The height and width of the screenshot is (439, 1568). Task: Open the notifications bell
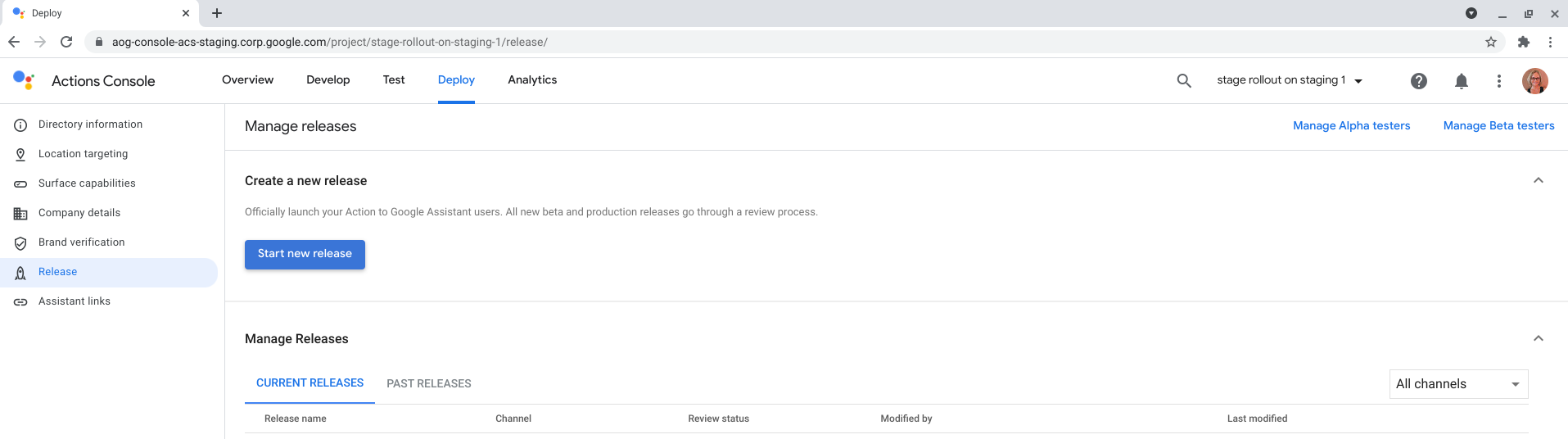pos(1461,80)
